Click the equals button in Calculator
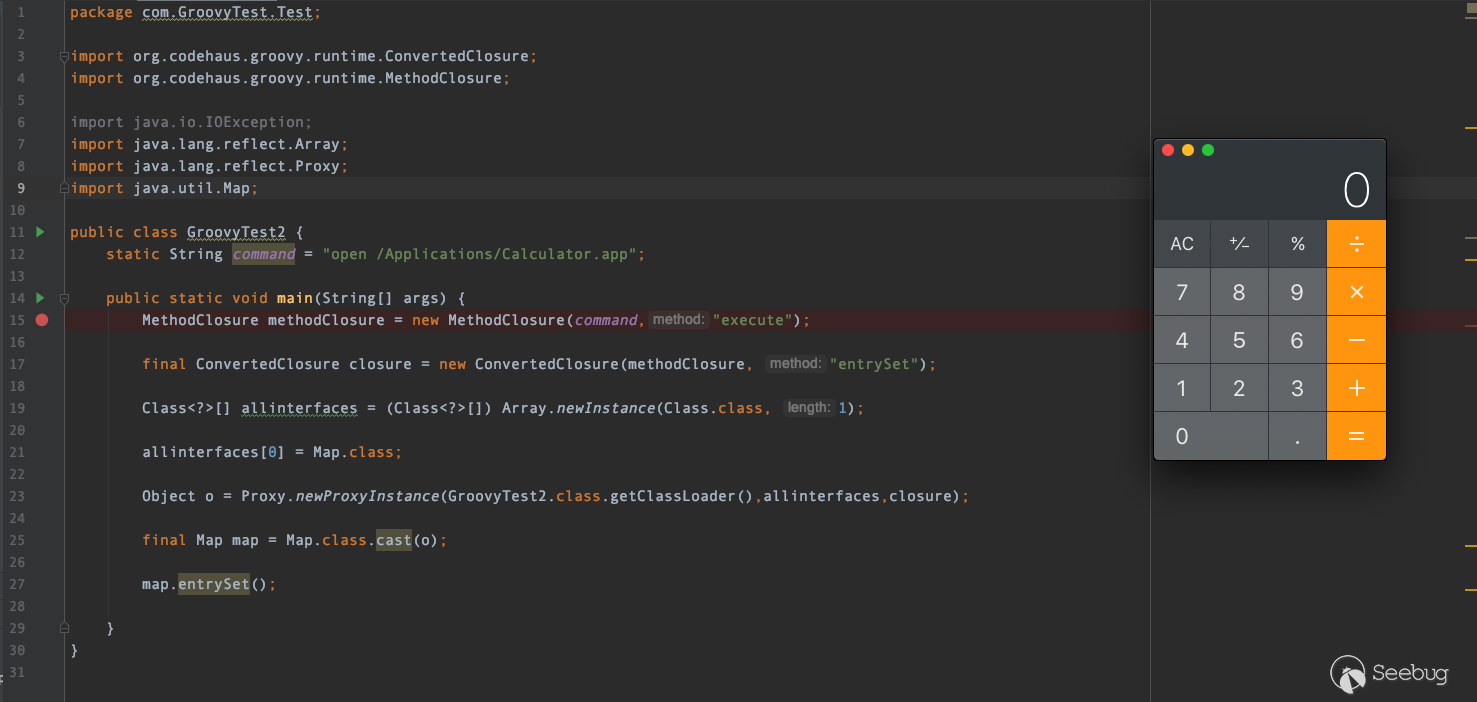Screen dimensions: 1477x702 1356,436
